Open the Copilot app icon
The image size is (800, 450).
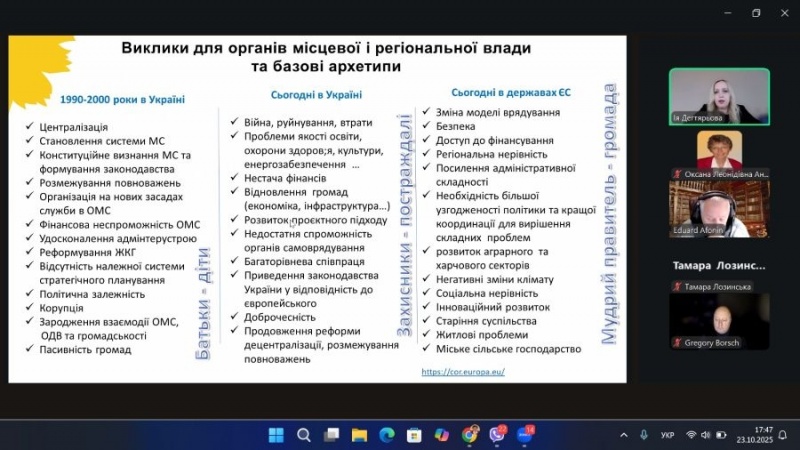click(x=442, y=435)
